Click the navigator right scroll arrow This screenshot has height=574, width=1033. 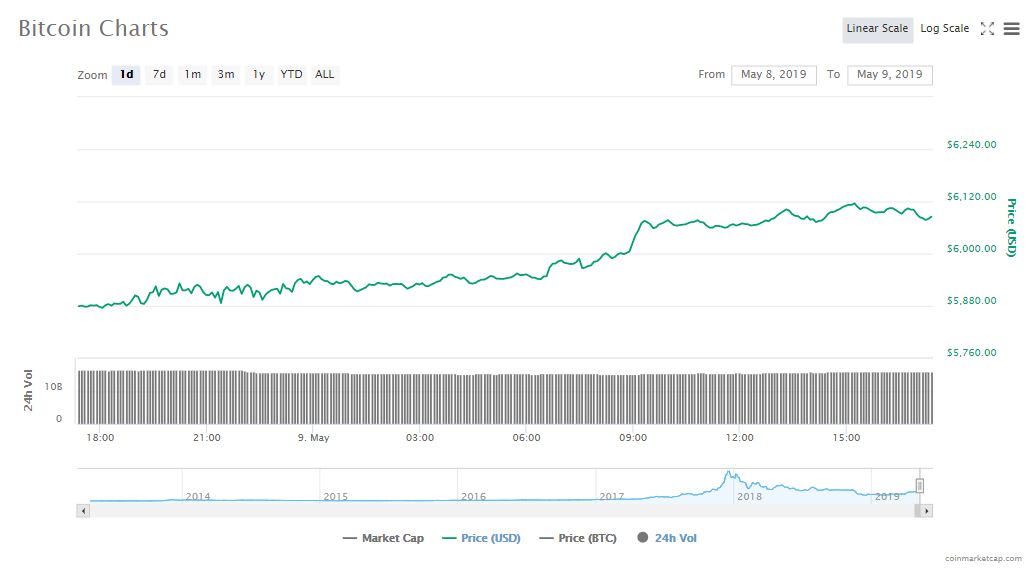[x=926, y=511]
